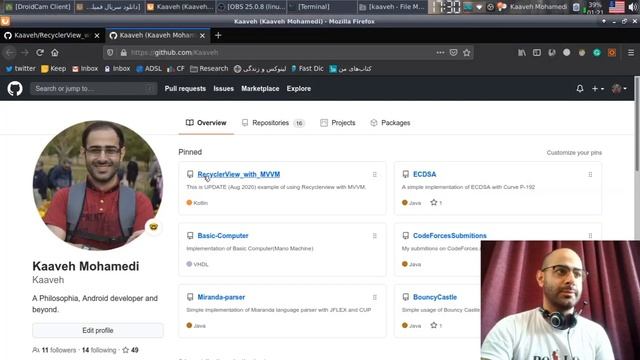Expand the plus create-new menu
This screenshot has height=360, width=640.
[598, 89]
